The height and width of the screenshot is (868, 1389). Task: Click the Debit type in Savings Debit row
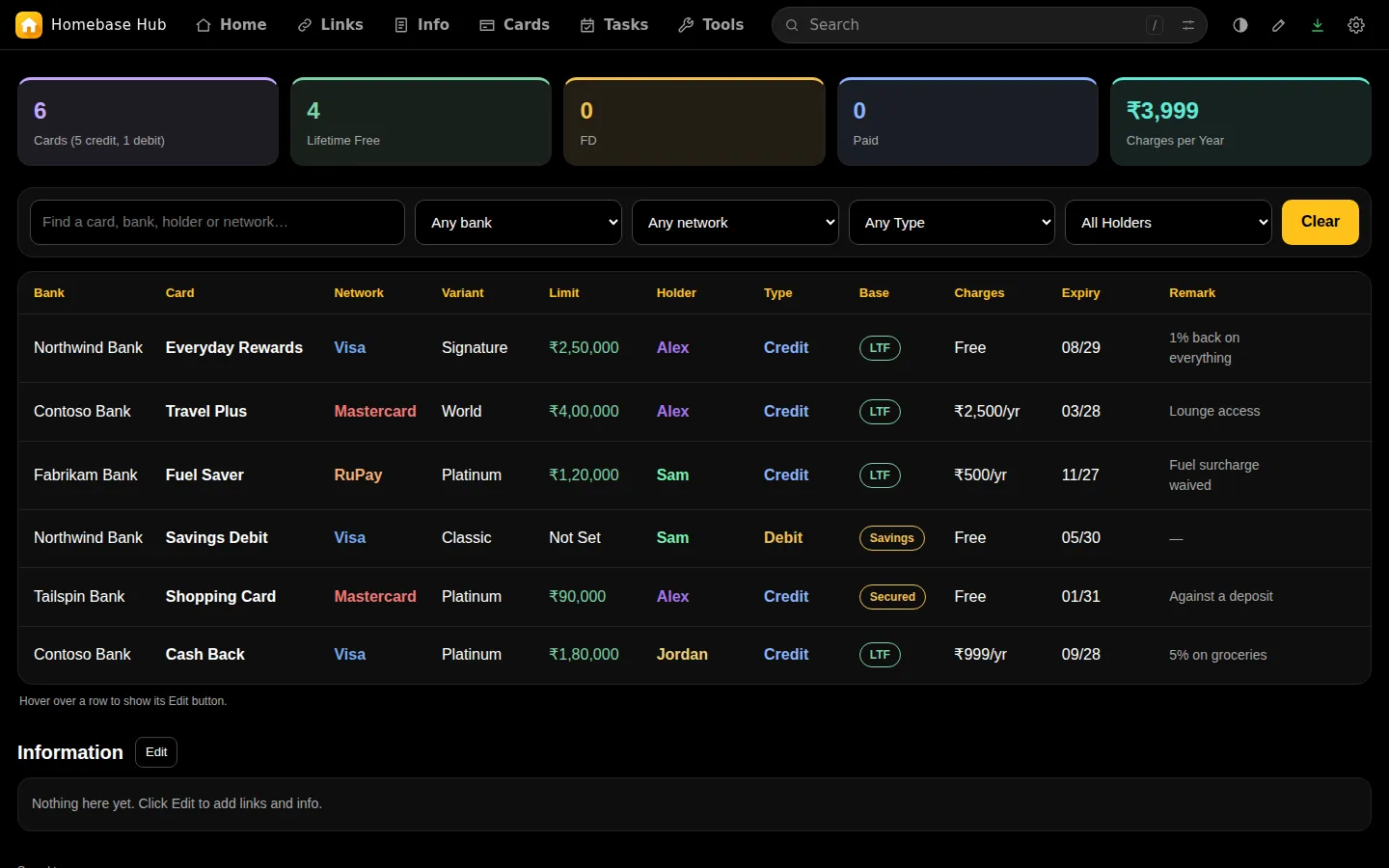(x=783, y=538)
